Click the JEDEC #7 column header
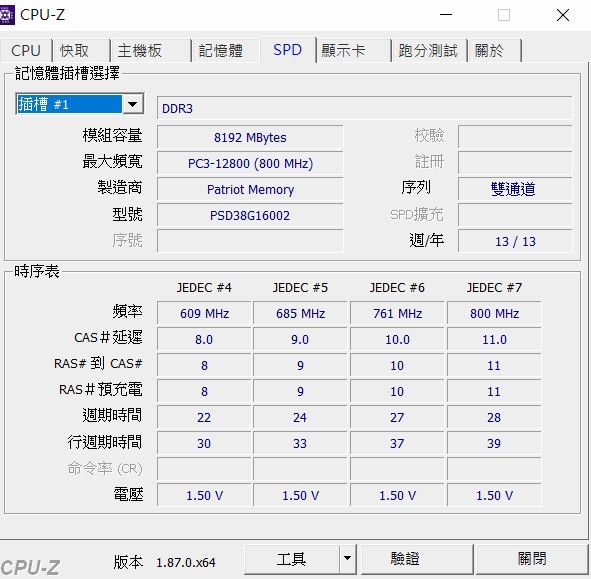591x579 pixels. 494,288
